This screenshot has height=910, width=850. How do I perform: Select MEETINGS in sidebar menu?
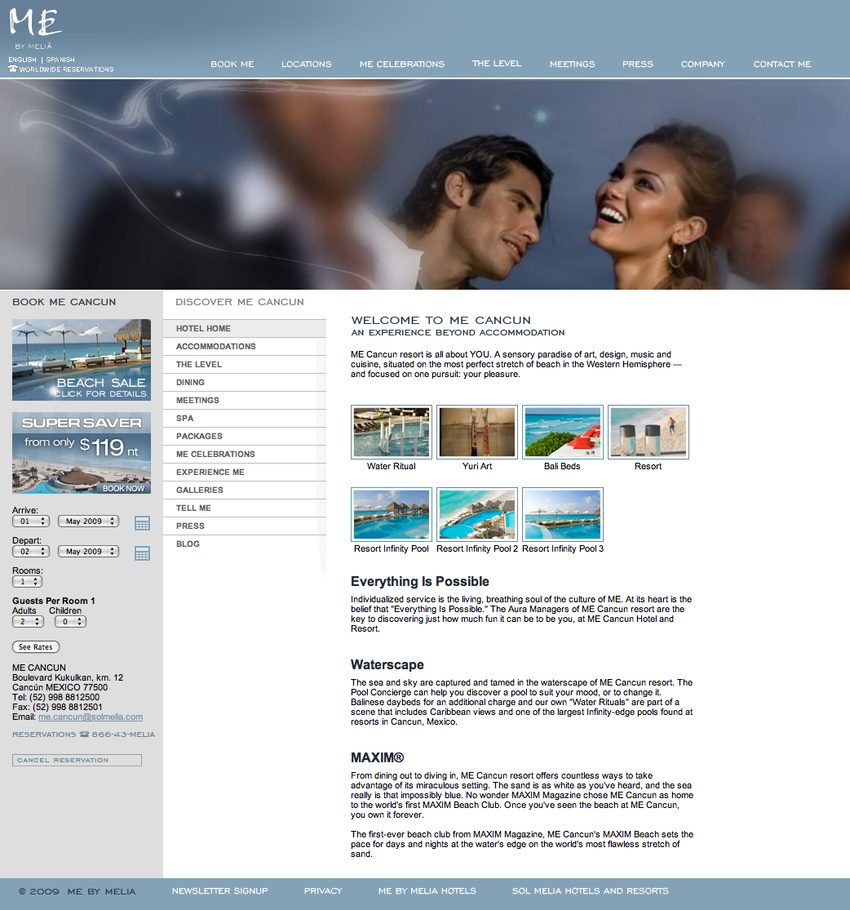click(x=244, y=400)
